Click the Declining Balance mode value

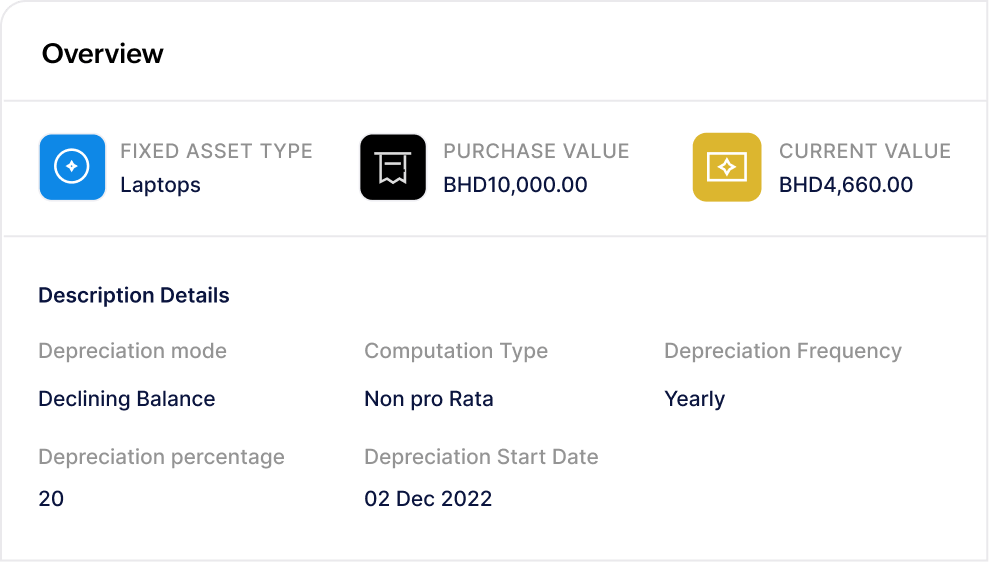(127, 399)
